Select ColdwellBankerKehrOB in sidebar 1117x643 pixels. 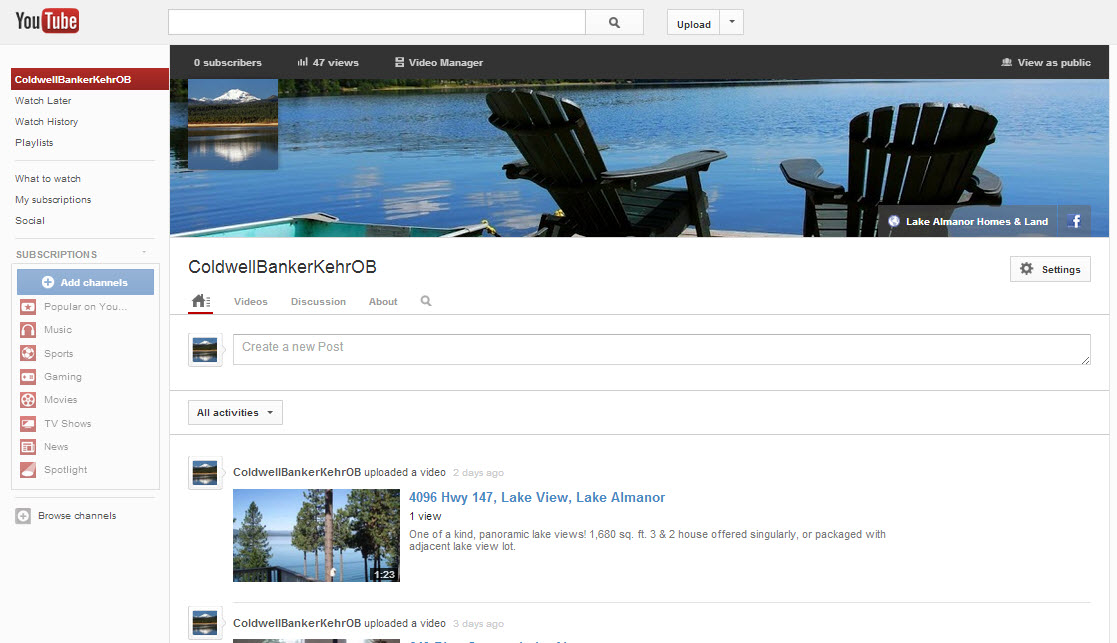(90, 79)
